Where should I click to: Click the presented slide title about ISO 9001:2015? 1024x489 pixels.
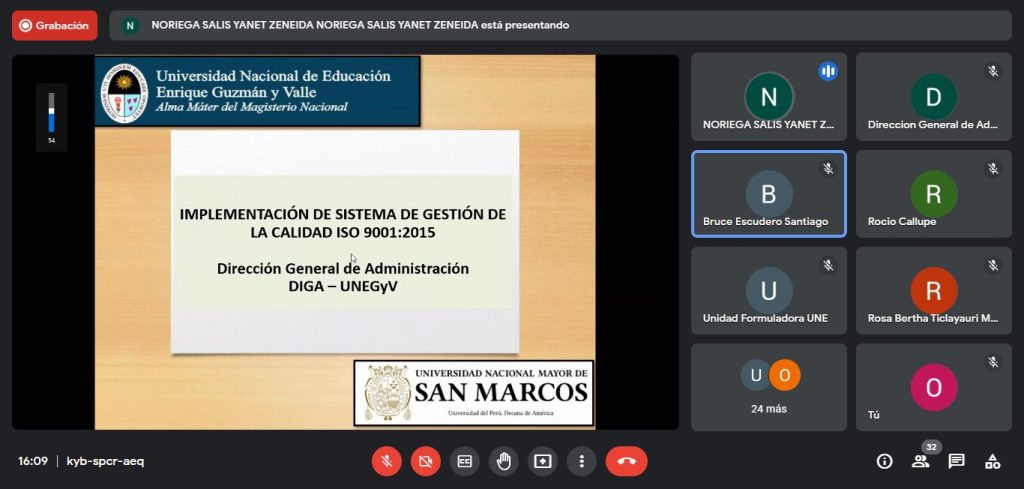[x=343, y=223]
